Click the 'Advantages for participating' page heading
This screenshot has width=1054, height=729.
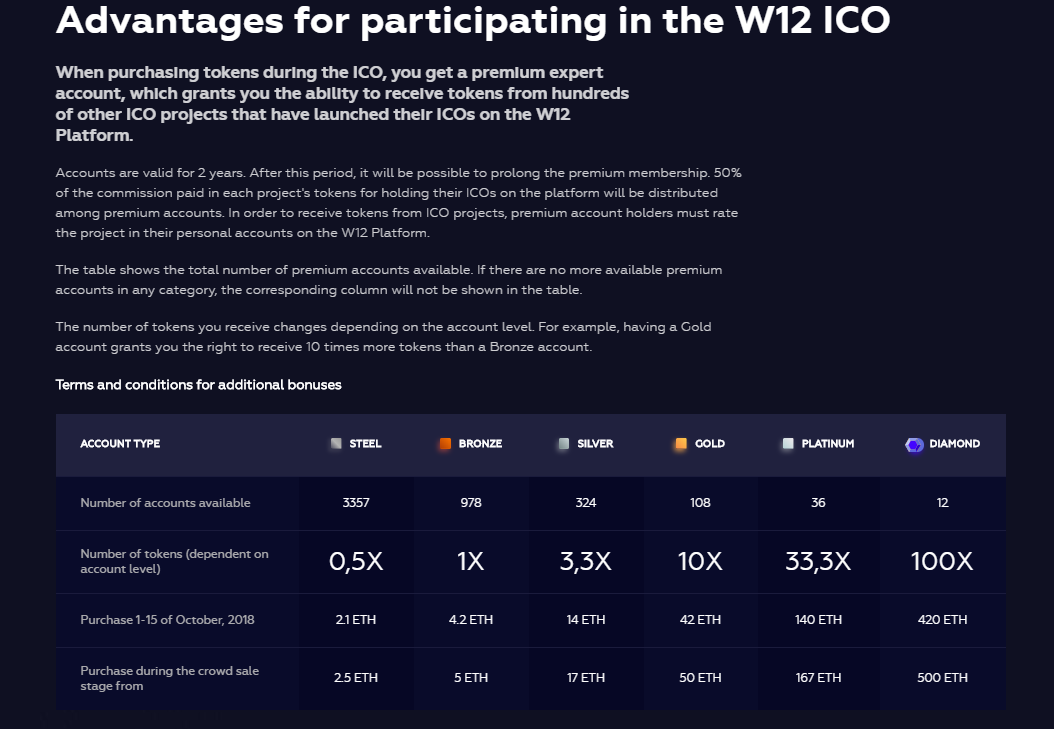[472, 20]
